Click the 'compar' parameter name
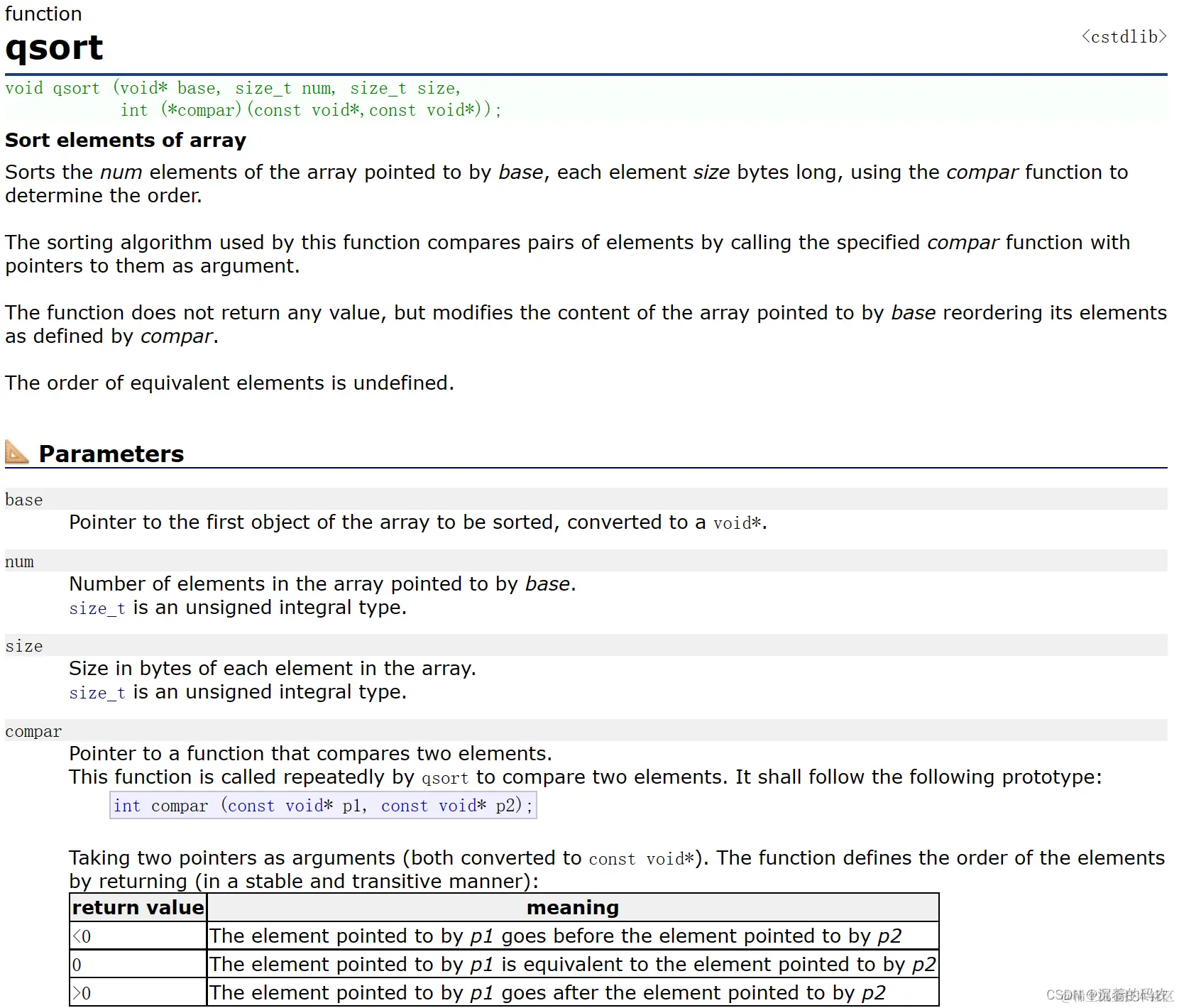 pos(33,731)
